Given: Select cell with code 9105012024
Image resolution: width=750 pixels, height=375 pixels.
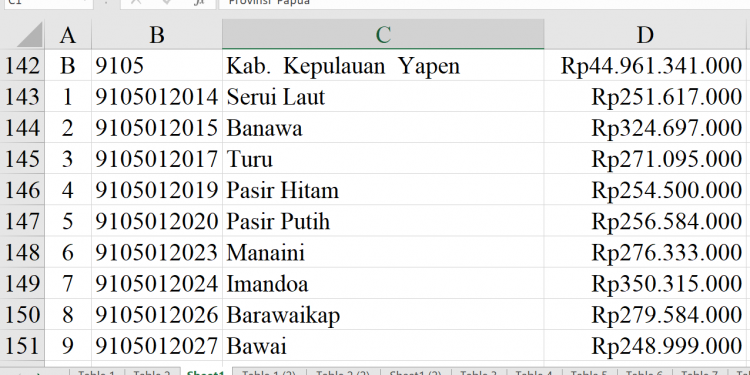Looking at the screenshot, I should 157,283.
